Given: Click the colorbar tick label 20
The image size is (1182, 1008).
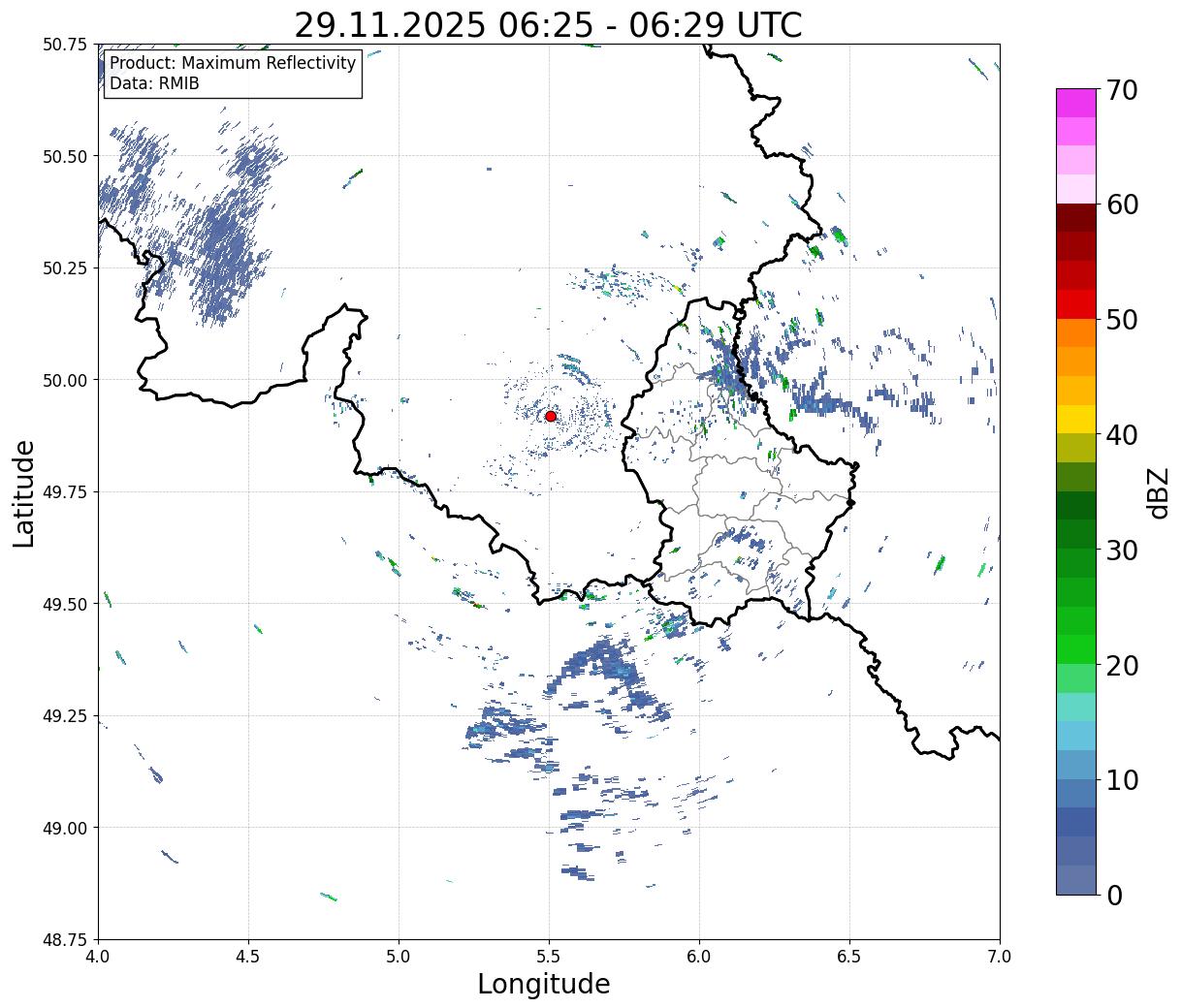Looking at the screenshot, I should click(1121, 666).
